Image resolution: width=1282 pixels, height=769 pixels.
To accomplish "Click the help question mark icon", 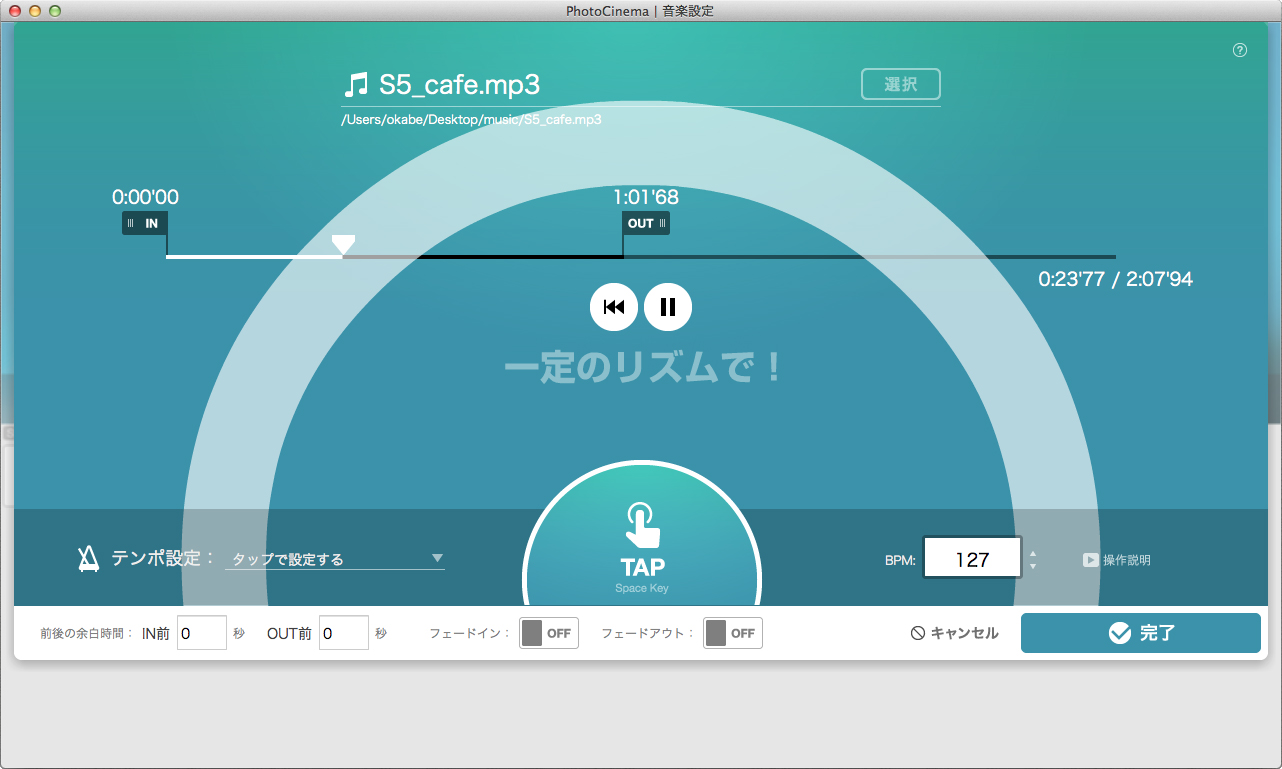I will (x=1240, y=50).
